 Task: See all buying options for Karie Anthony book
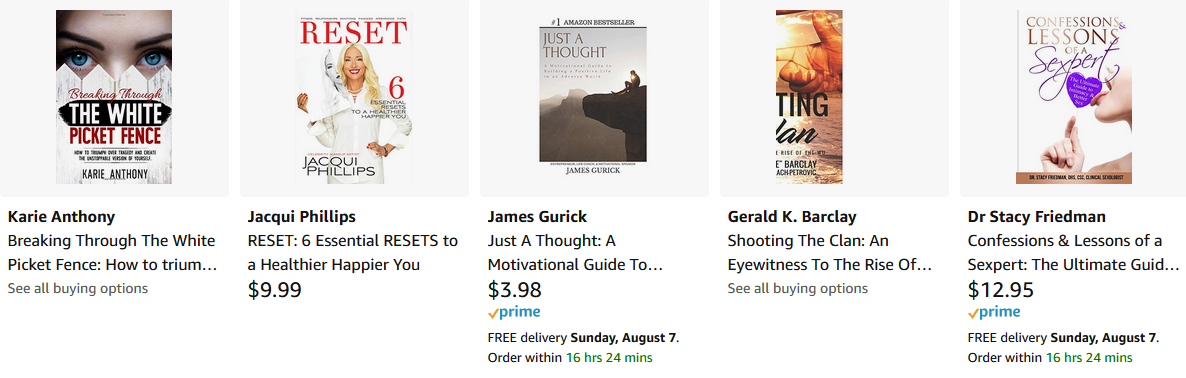(x=78, y=288)
